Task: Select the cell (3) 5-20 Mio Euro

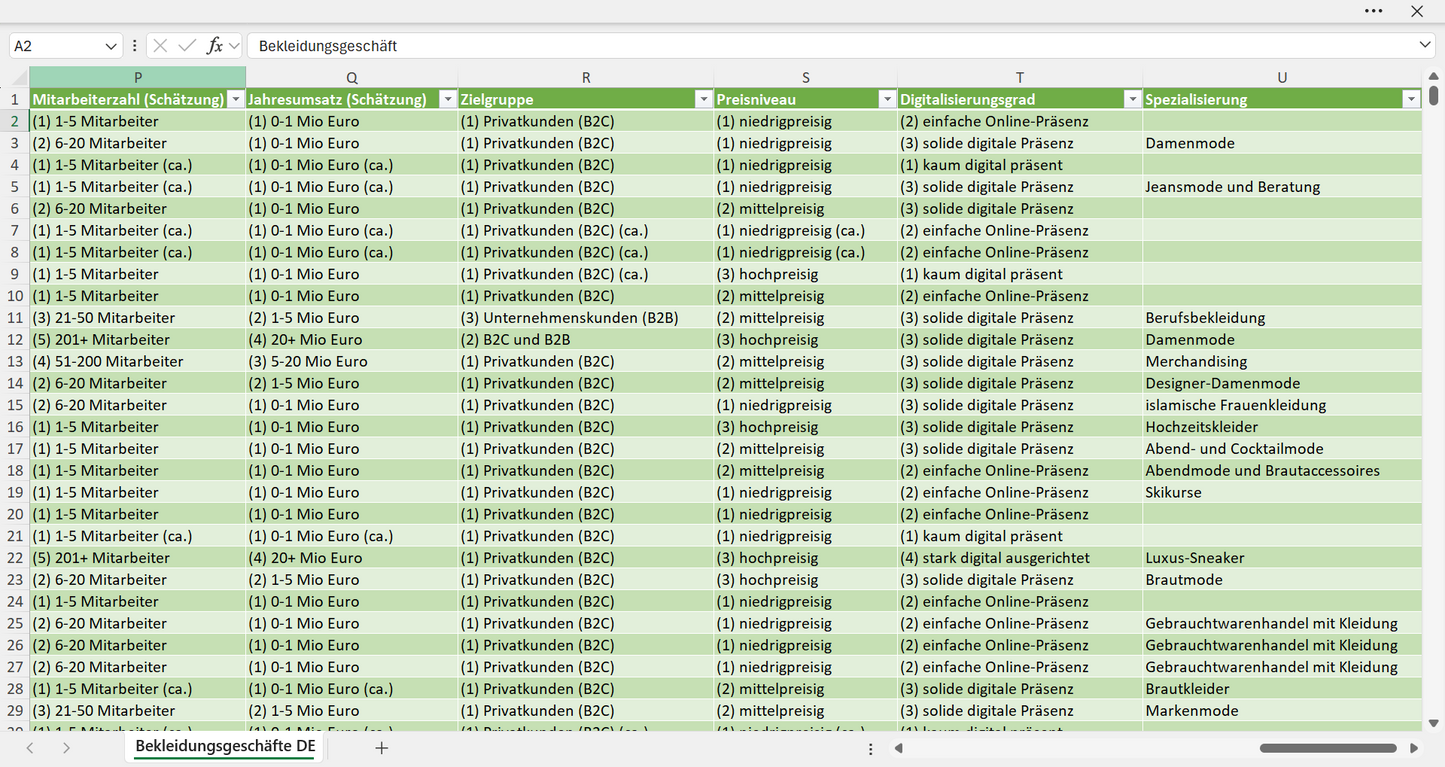Action: click(x=352, y=362)
